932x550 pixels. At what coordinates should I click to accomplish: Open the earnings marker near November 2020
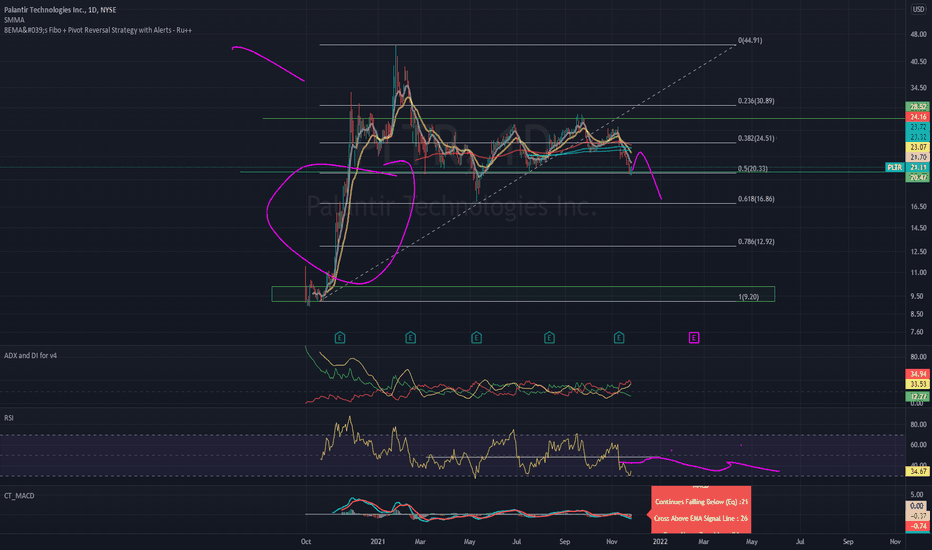(340, 338)
